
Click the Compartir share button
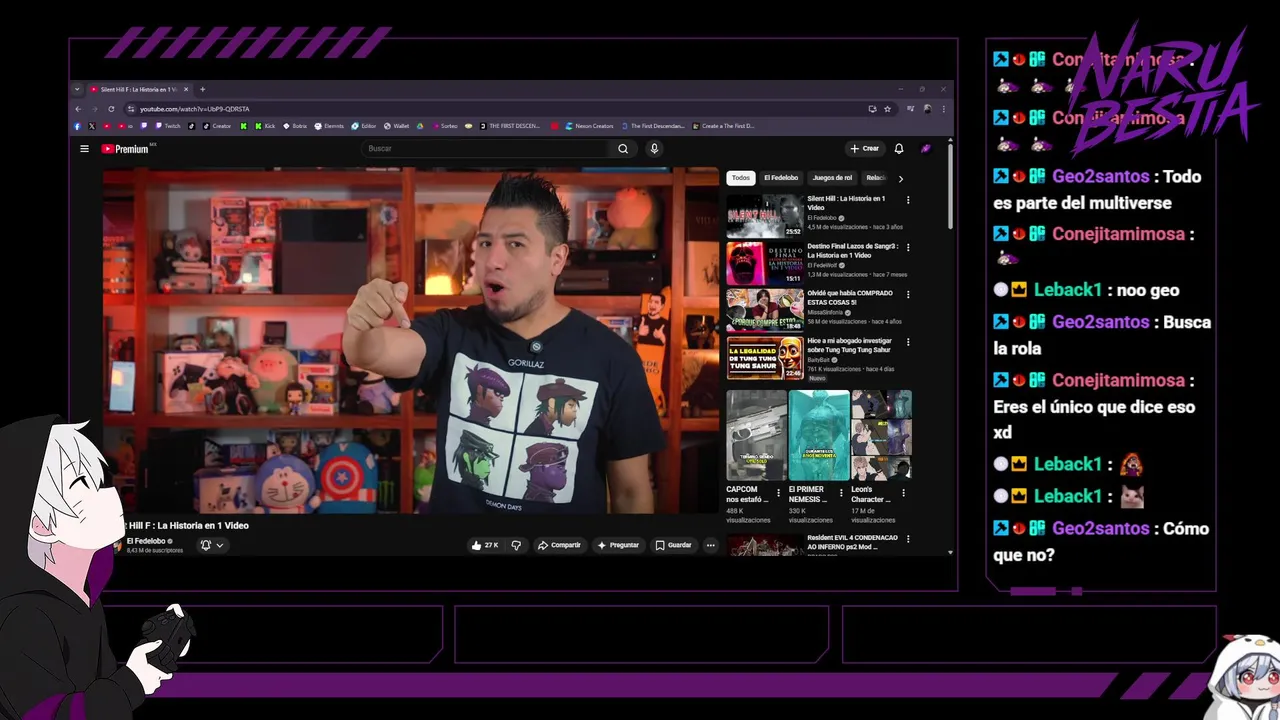pos(559,545)
